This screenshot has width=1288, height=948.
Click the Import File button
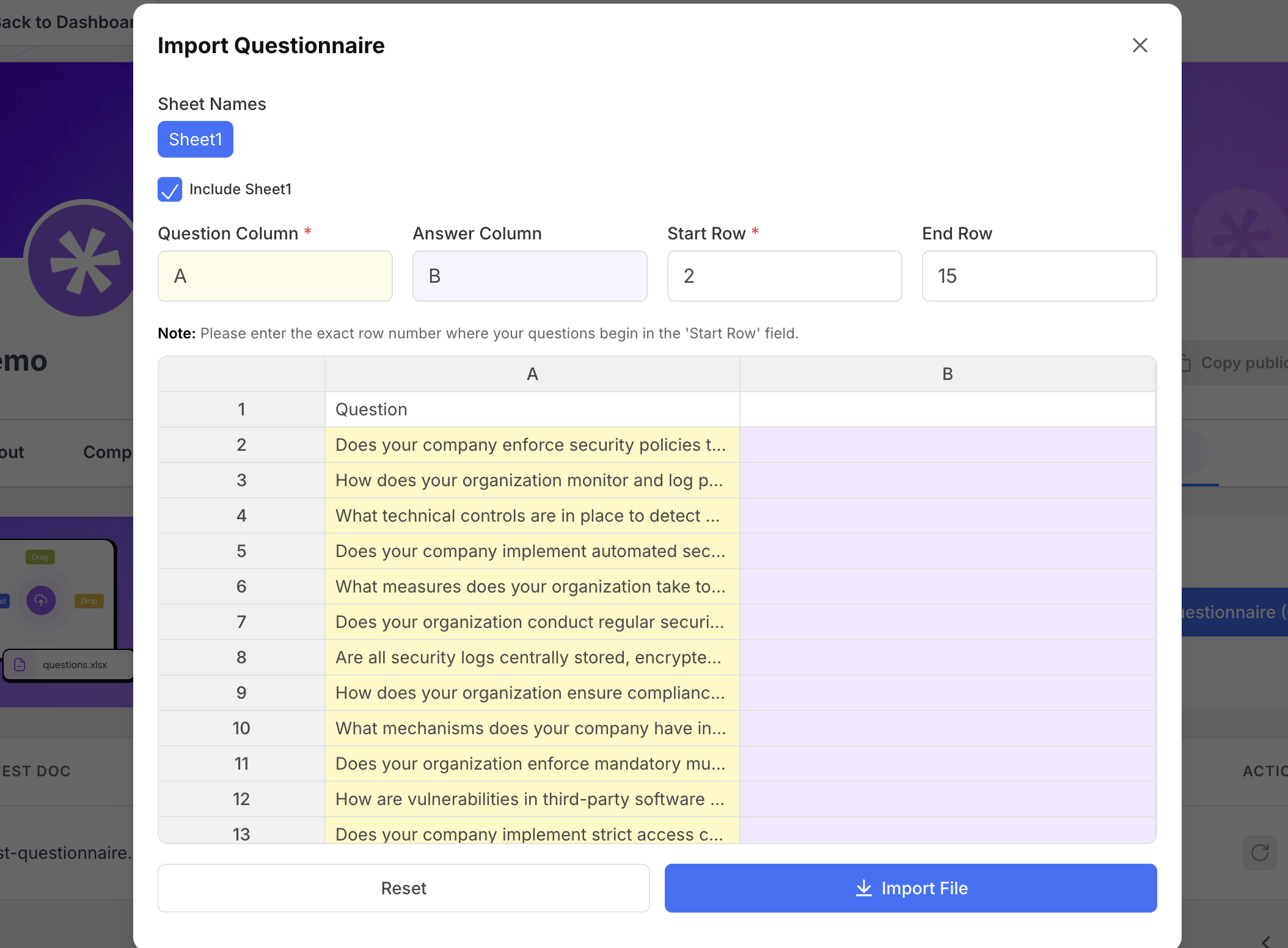(910, 888)
